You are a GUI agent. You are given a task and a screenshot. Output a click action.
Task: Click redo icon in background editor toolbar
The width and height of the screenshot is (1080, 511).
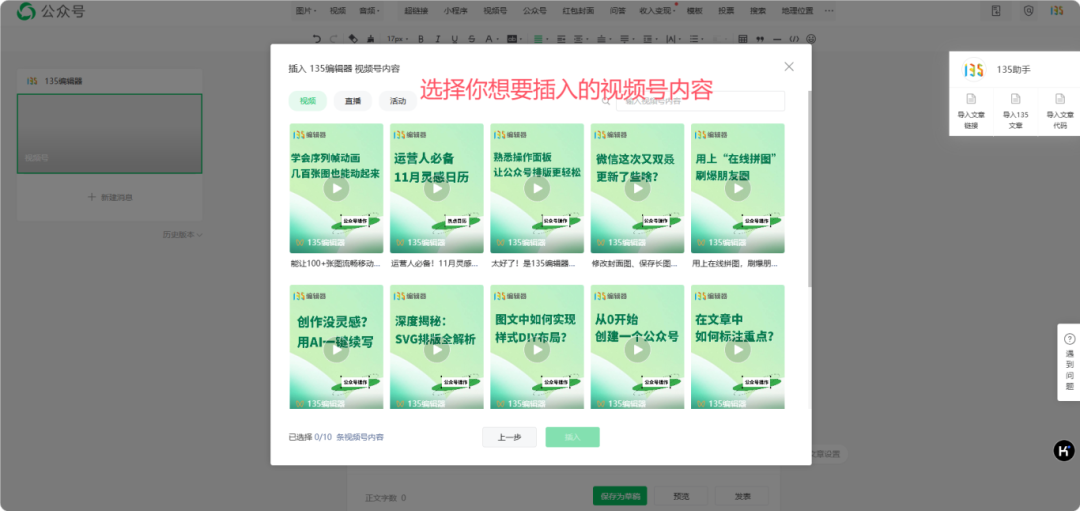(333, 39)
